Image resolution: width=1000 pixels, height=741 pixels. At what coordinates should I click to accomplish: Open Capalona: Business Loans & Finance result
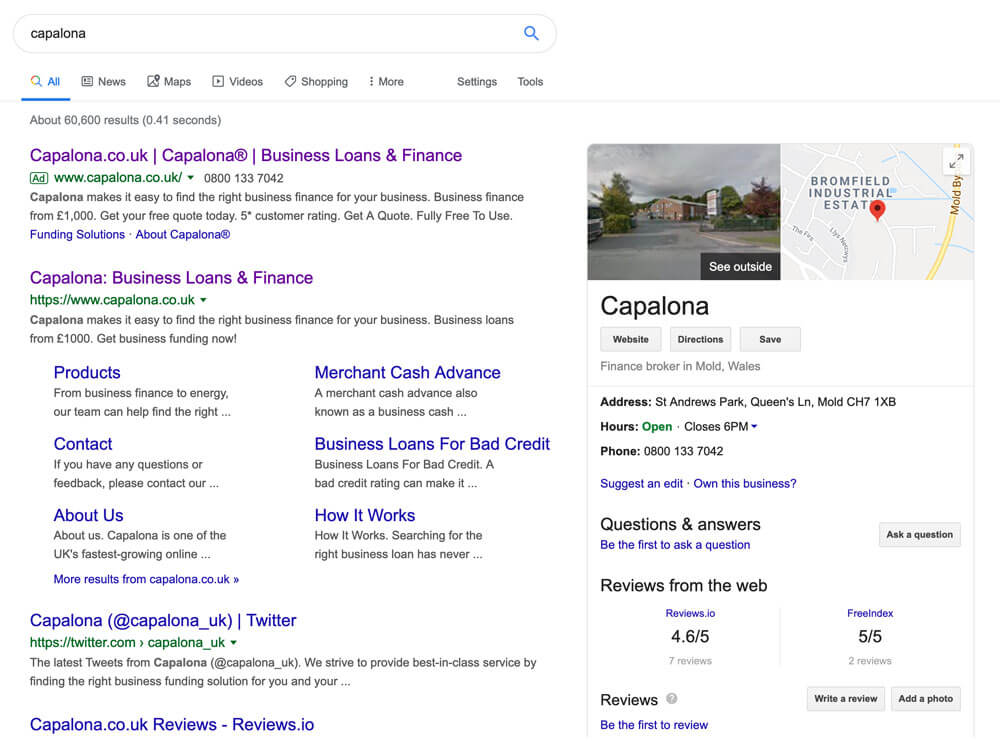(x=172, y=278)
